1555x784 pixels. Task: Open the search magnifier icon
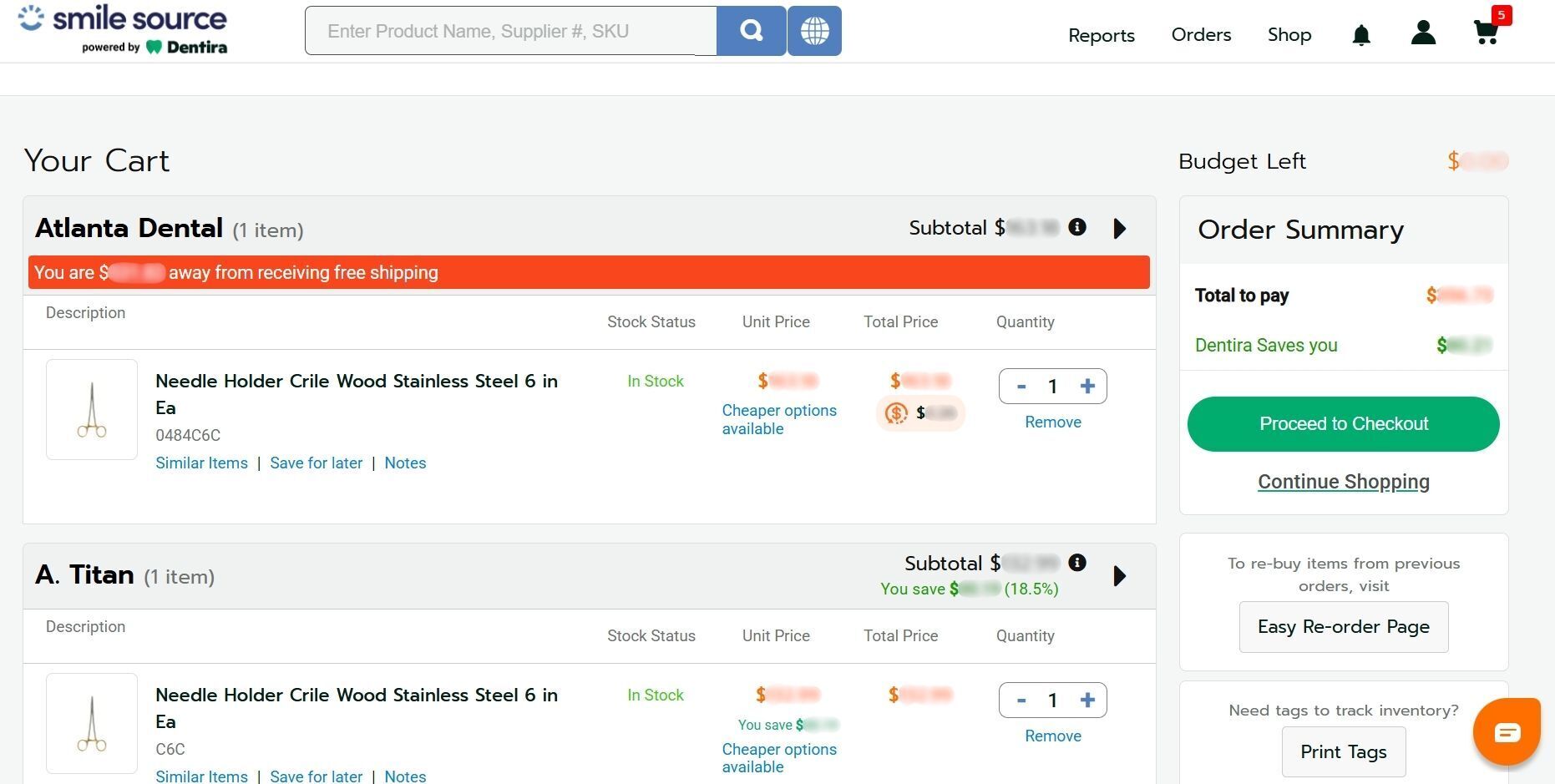coord(750,30)
